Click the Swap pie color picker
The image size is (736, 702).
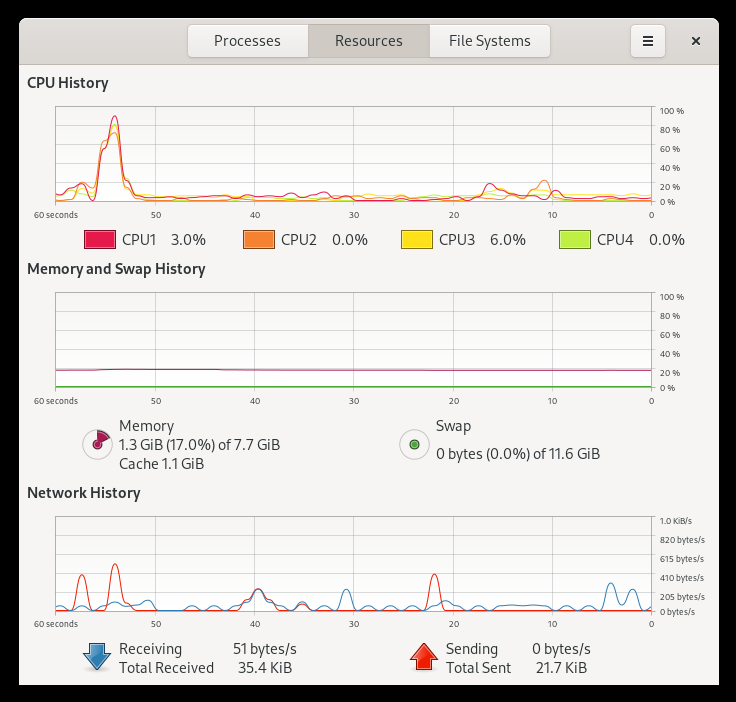click(x=414, y=444)
